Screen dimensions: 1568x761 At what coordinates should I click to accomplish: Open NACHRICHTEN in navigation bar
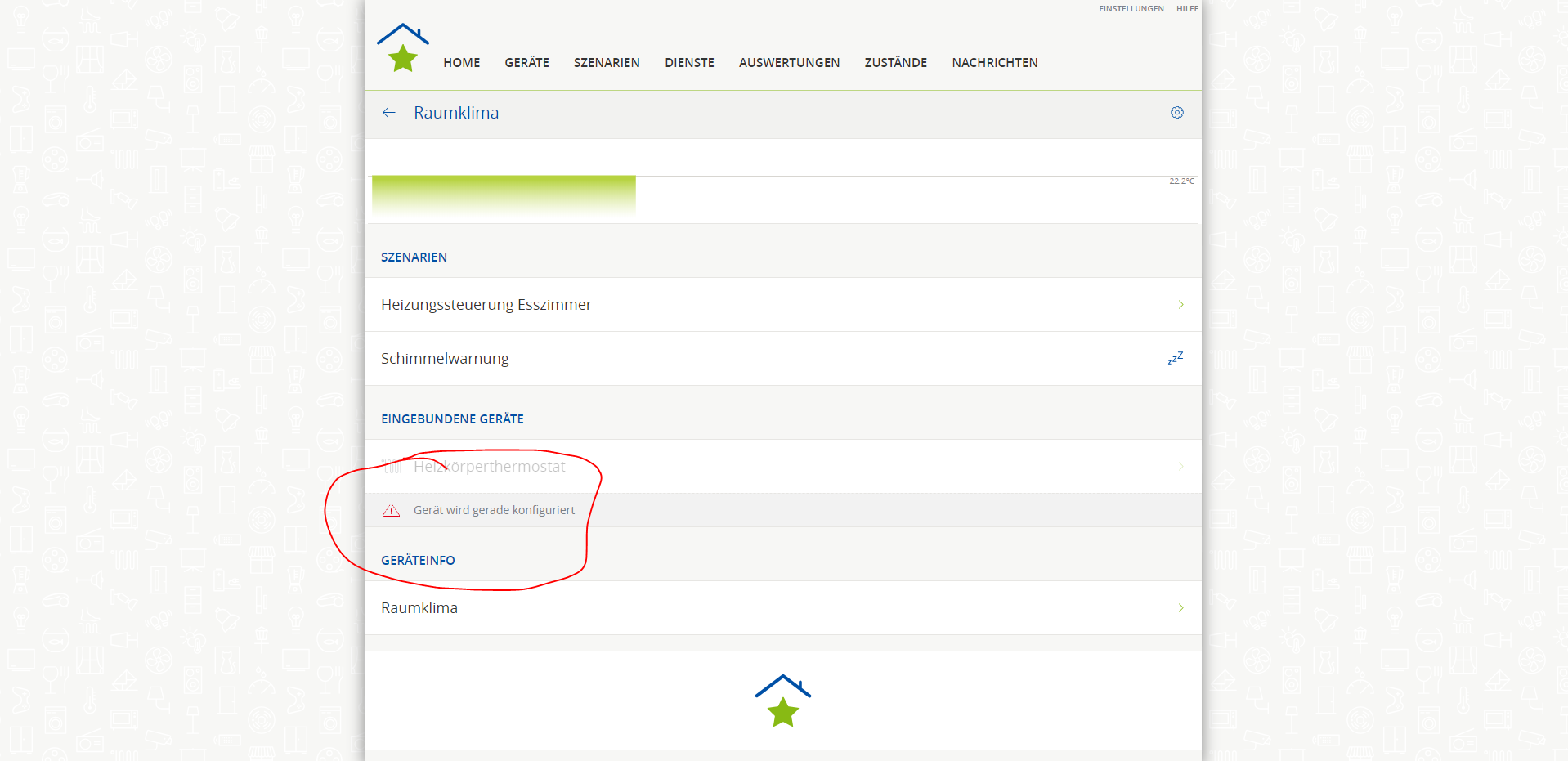[x=994, y=63]
